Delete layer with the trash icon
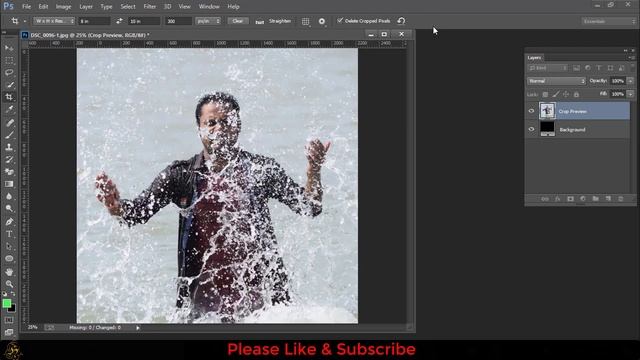The width and height of the screenshot is (640, 360). tap(621, 199)
